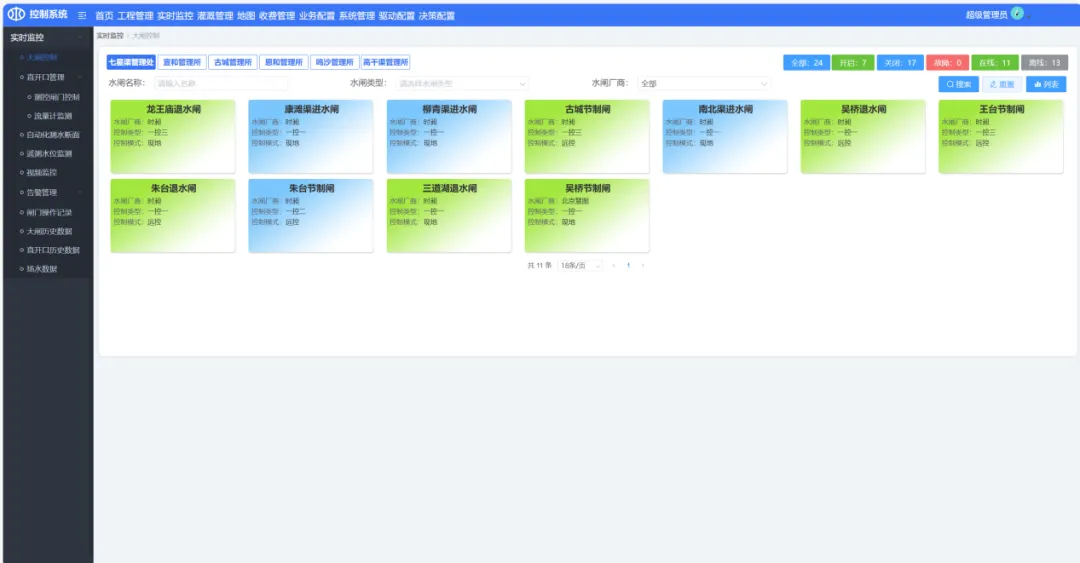Open 闸门操作记录 in the sidebar
1080x563 pixels.
point(49,212)
